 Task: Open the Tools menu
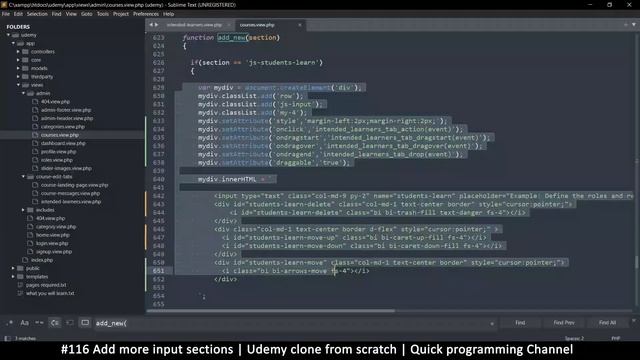coord(103,14)
